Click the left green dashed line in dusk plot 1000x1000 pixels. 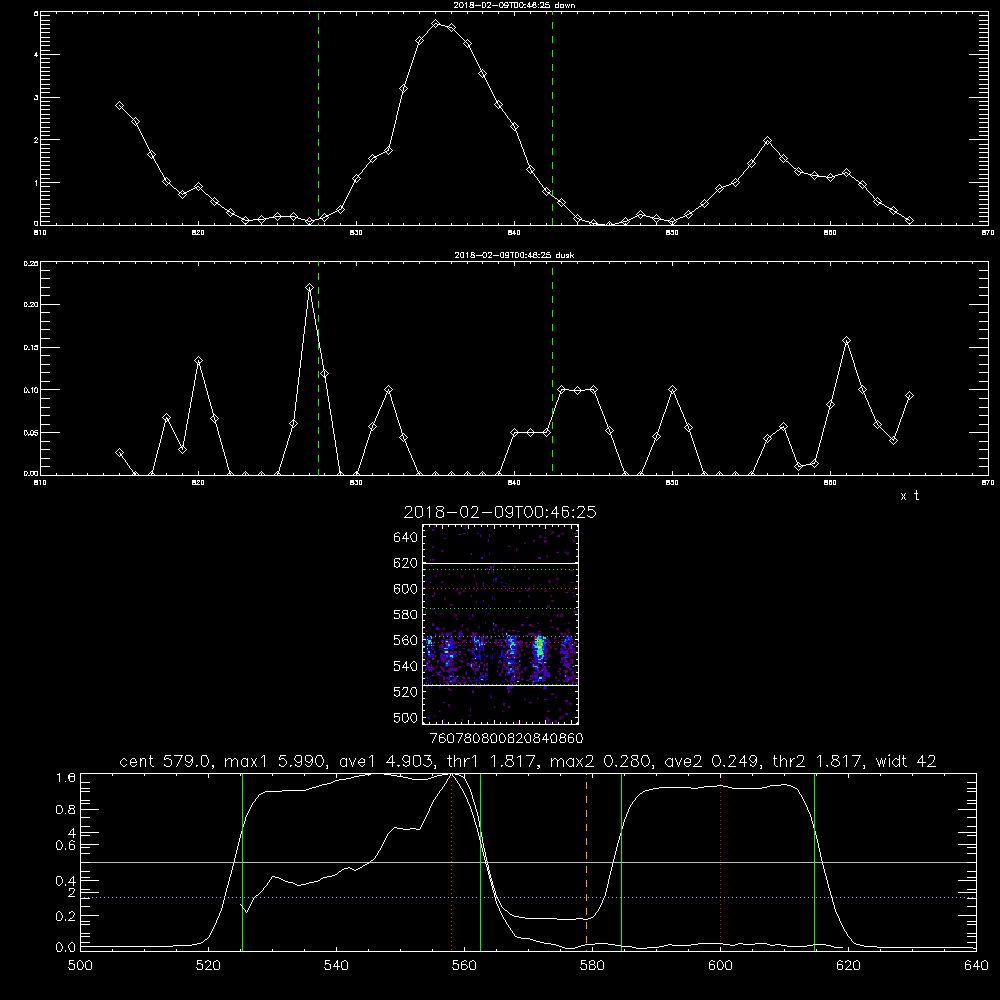[x=318, y=369]
